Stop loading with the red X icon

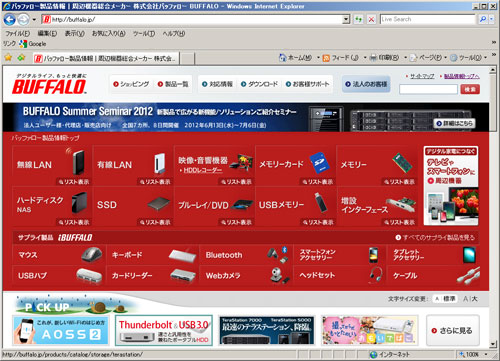[371, 20]
